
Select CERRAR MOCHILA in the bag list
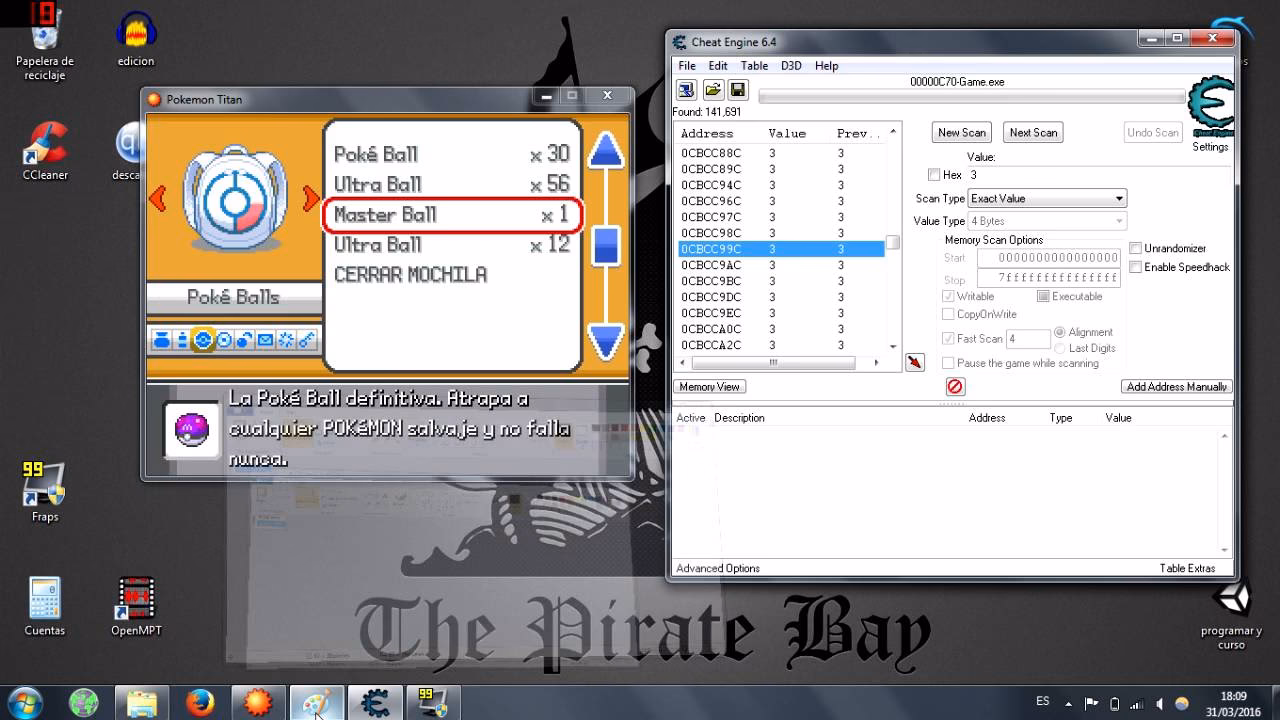[x=410, y=274]
